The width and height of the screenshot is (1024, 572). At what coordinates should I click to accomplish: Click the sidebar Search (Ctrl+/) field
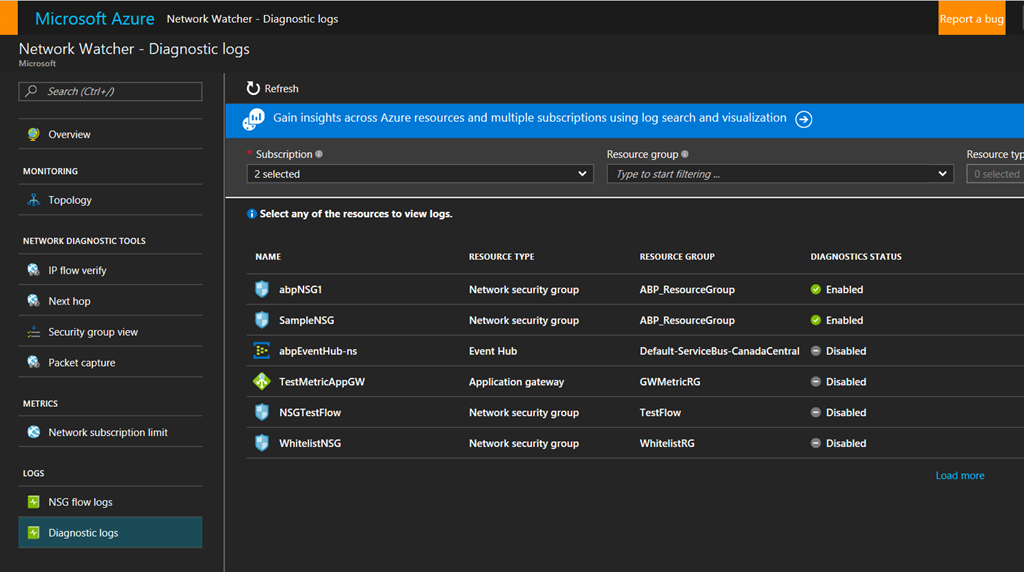point(110,91)
